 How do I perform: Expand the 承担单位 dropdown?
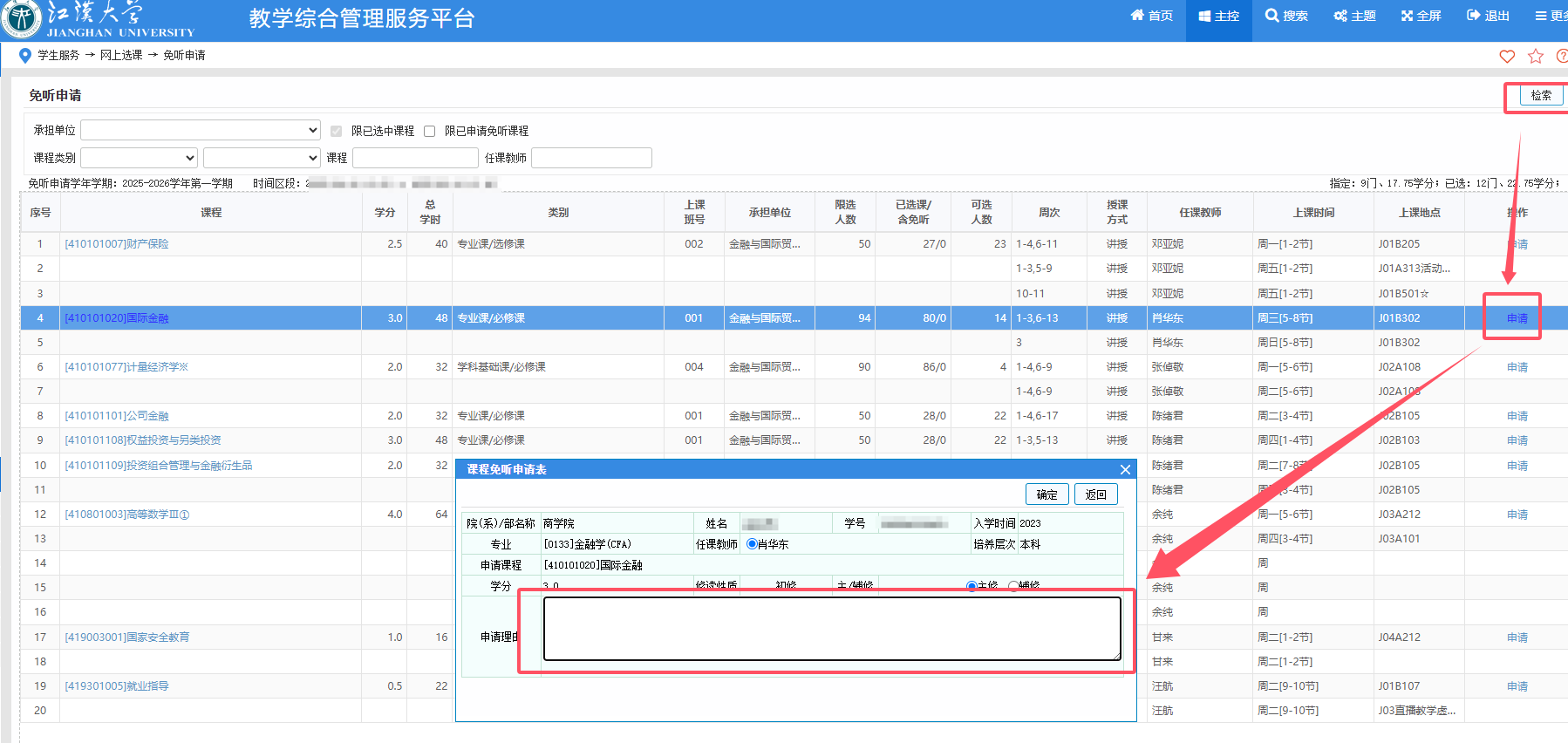(x=201, y=131)
